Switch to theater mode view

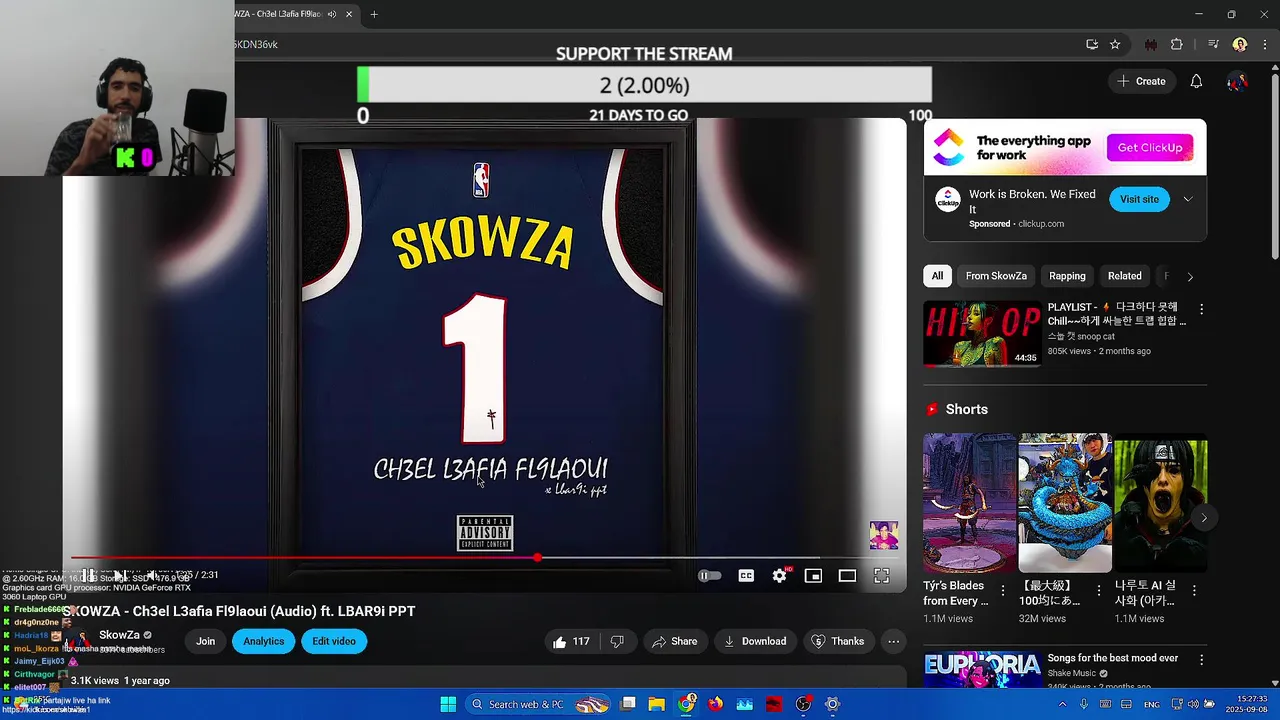pos(847,576)
